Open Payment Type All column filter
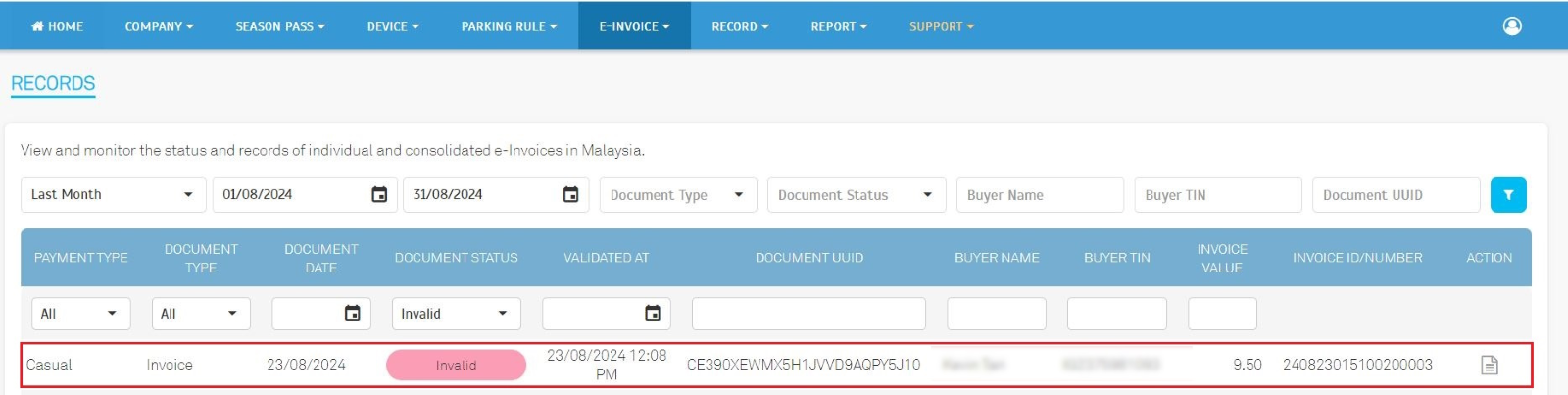The image size is (1568, 395). 80,314
